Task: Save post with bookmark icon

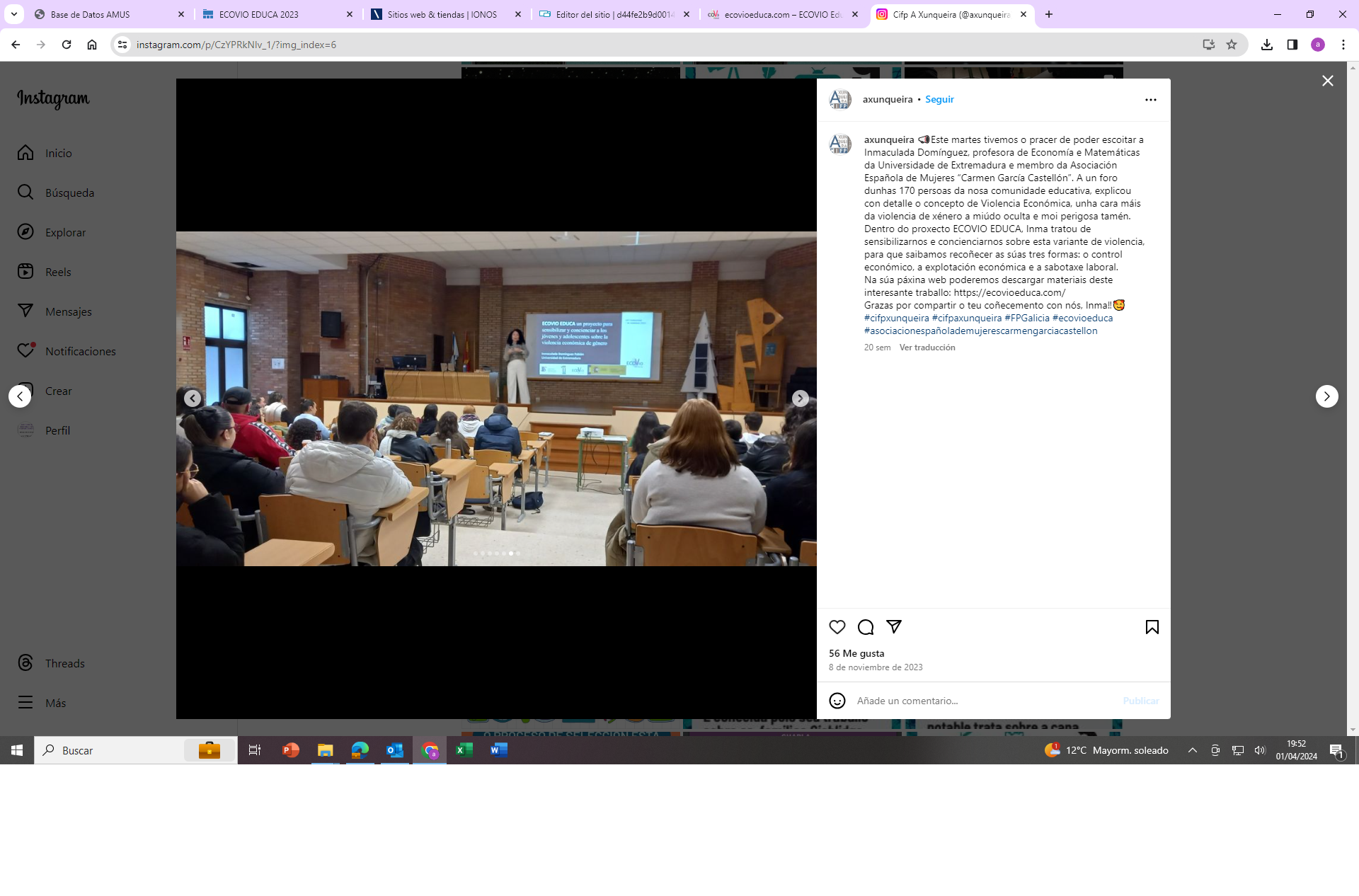Action: [x=1152, y=627]
